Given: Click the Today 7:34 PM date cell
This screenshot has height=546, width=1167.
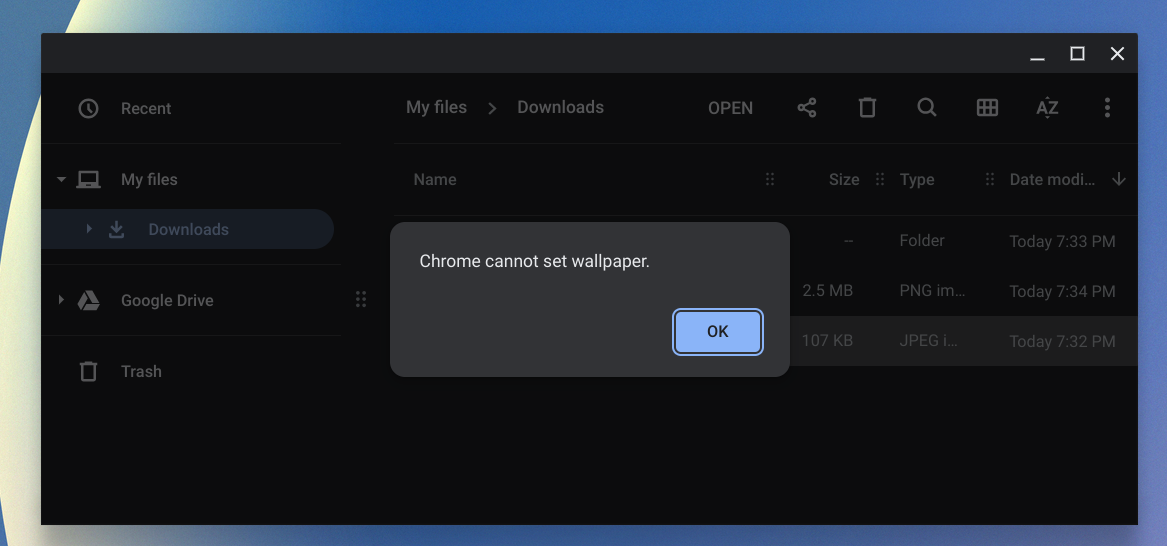Looking at the screenshot, I should 1062,292.
